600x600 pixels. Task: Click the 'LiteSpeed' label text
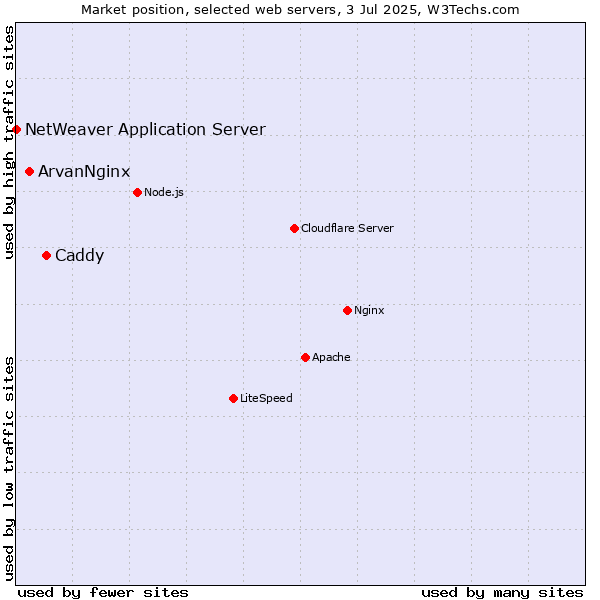coord(266,398)
